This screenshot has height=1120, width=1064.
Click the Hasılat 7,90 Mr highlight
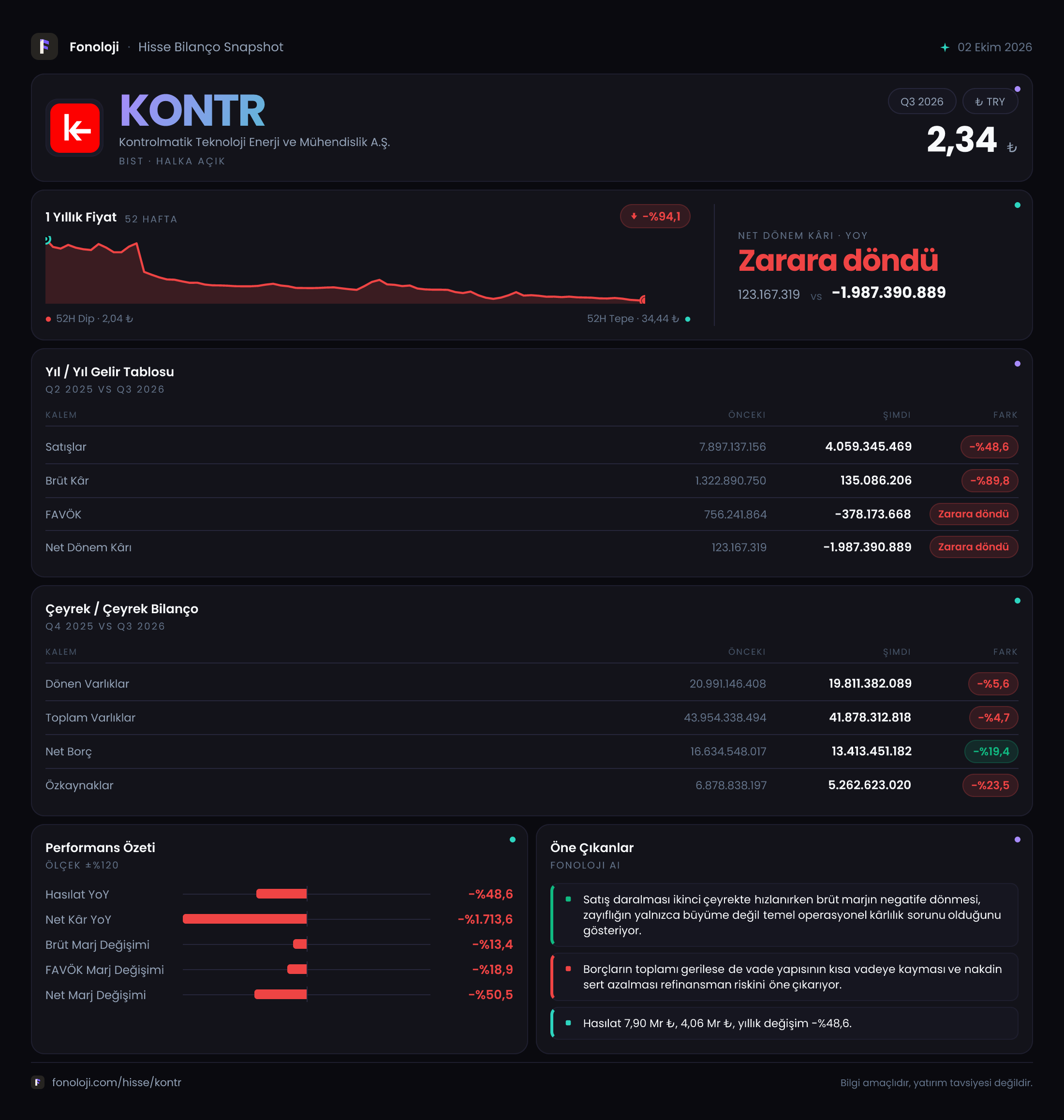784,1023
